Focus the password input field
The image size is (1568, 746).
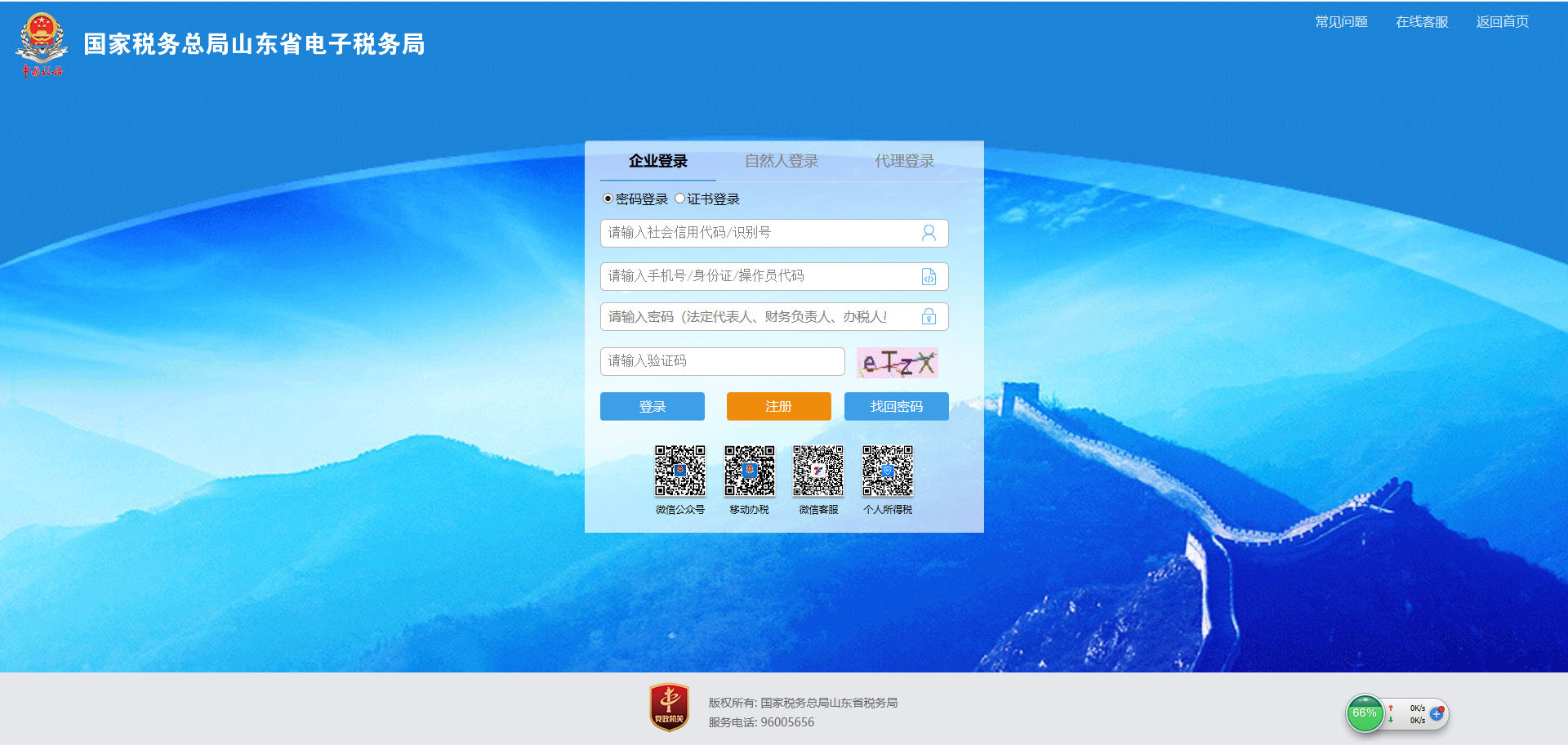774,317
